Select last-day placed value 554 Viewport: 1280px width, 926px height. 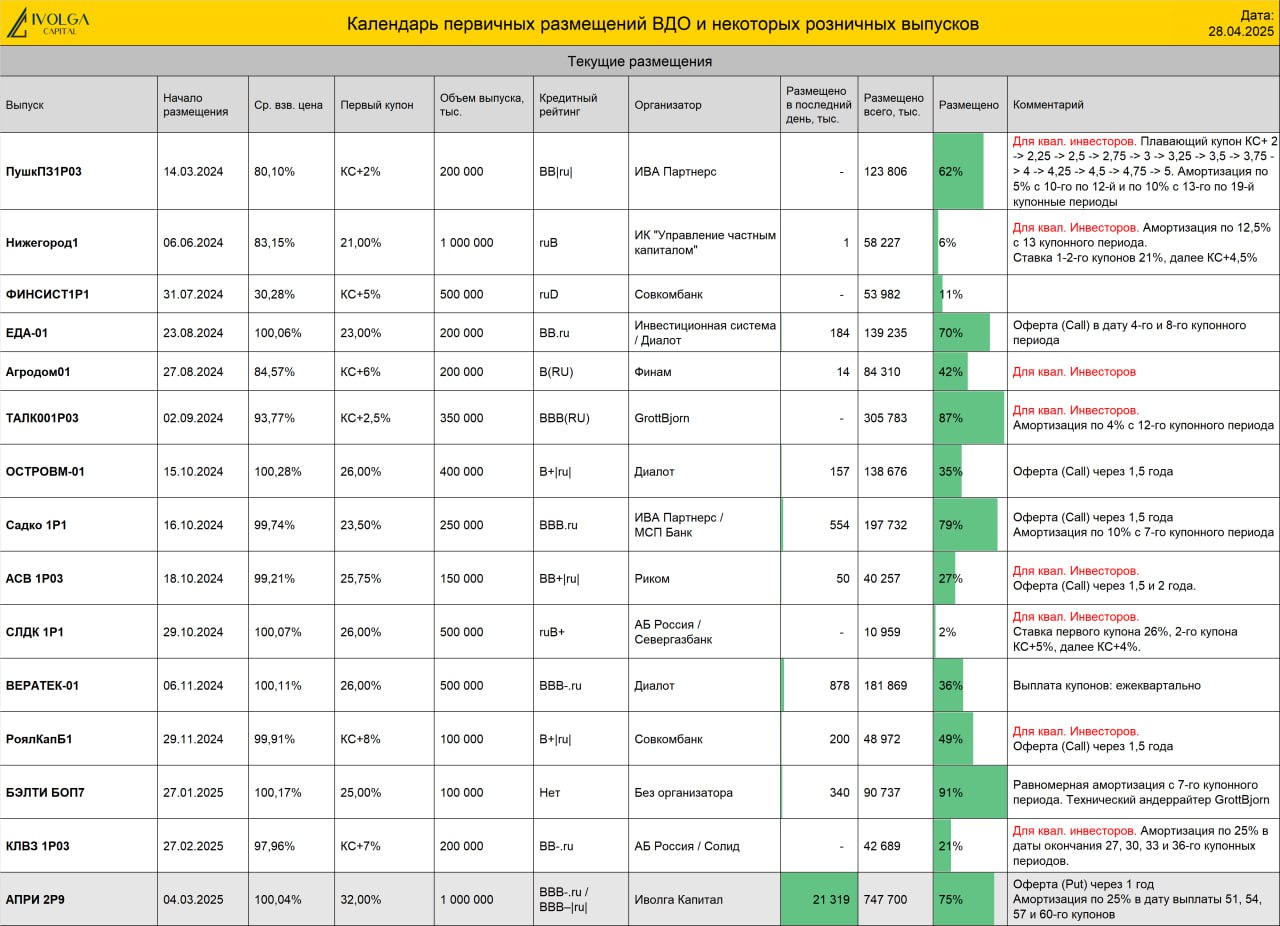point(839,525)
